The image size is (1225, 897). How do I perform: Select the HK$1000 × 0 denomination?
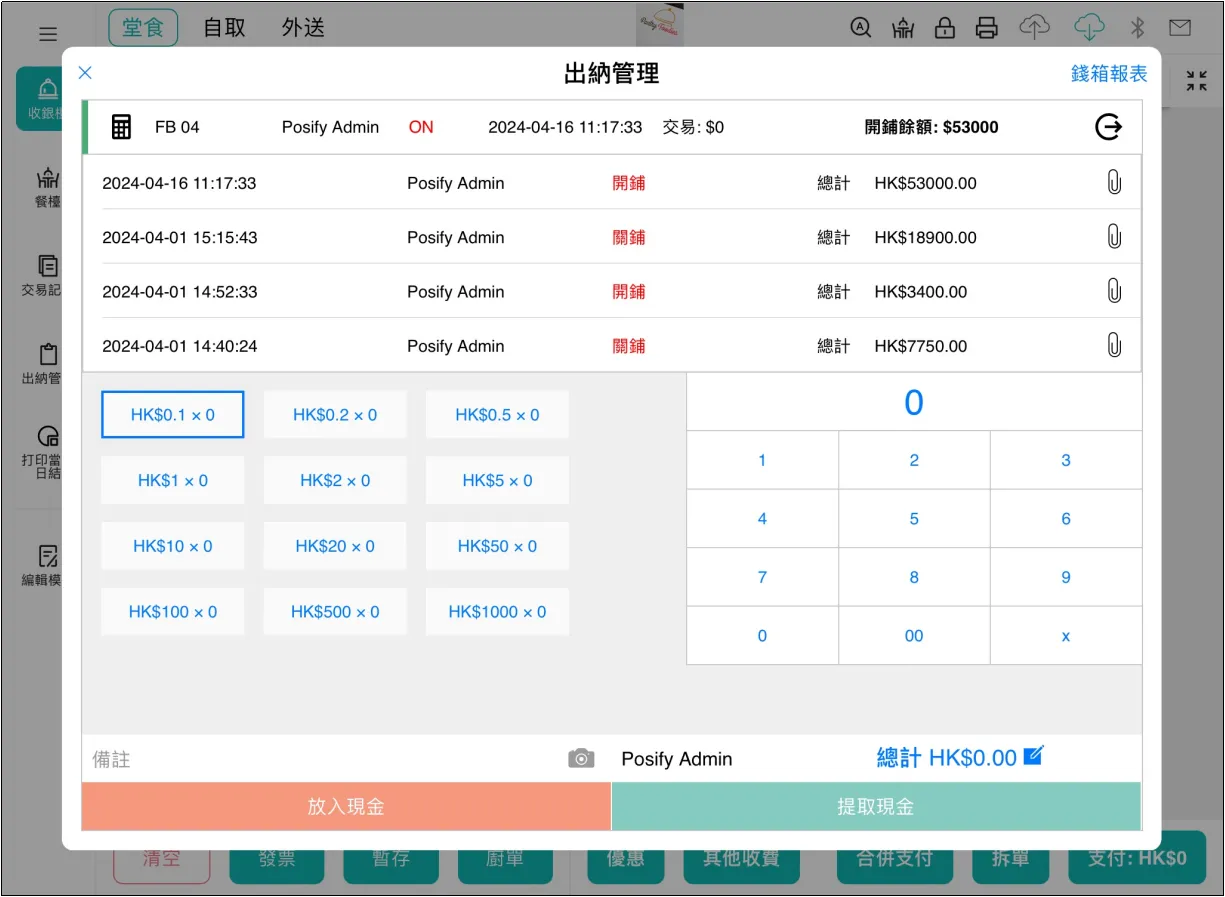click(497, 612)
